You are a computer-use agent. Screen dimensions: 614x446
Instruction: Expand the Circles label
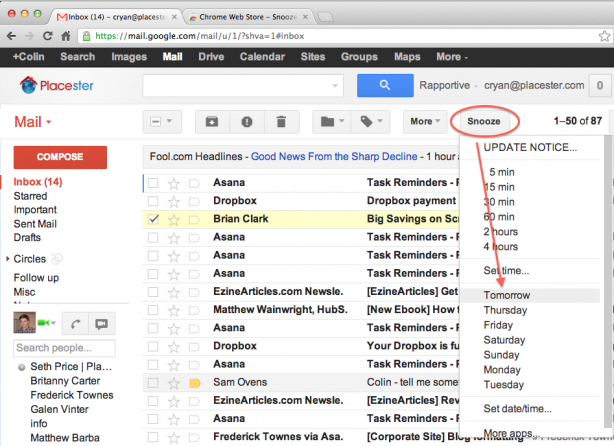(7, 259)
